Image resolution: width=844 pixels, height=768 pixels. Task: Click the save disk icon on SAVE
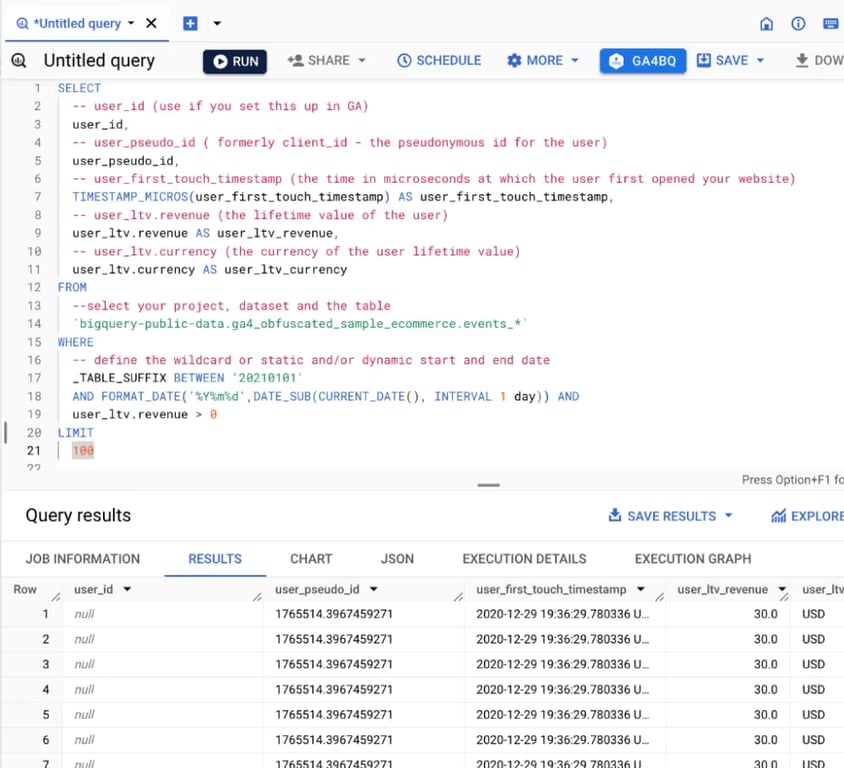click(704, 60)
